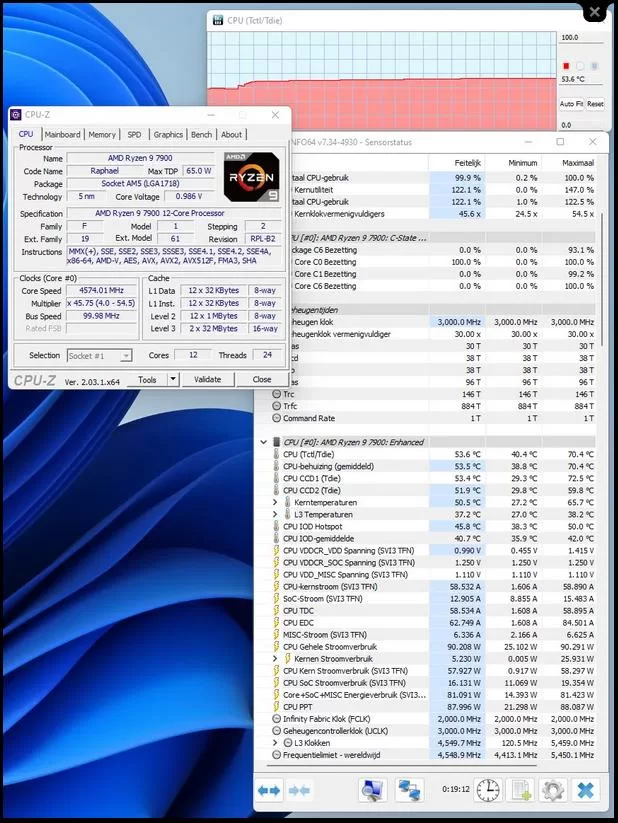Click the vertical scrollbar of HWiNFO sensor list
The width and height of the screenshot is (618, 823).
click(602, 278)
